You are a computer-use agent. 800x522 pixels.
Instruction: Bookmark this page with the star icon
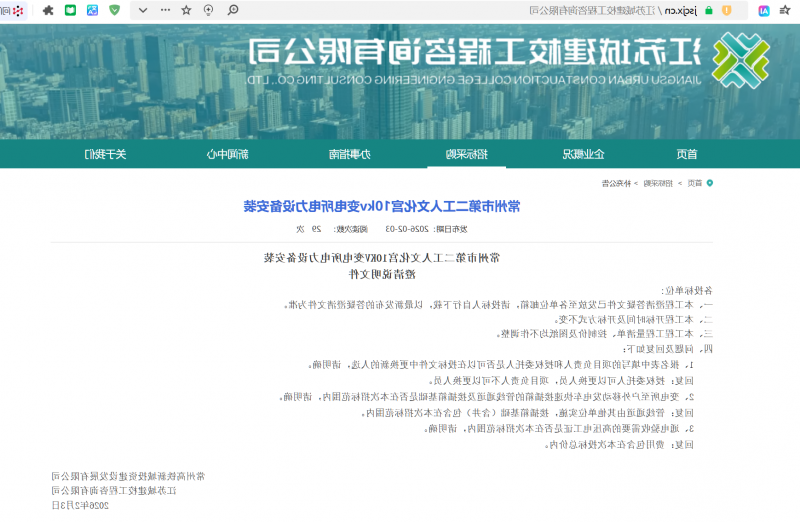(x=186, y=10)
